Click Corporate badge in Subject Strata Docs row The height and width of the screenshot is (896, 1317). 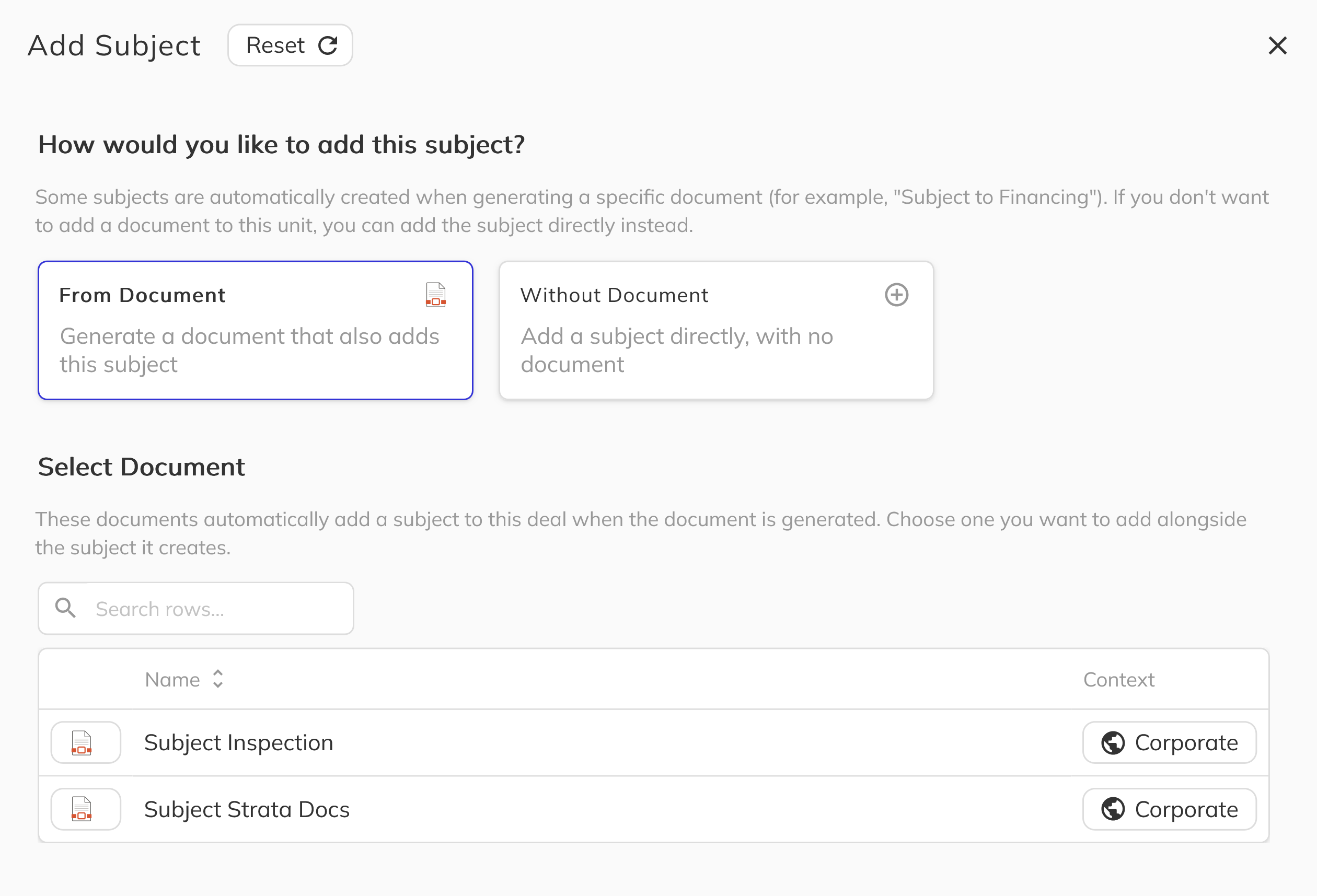(x=1170, y=809)
